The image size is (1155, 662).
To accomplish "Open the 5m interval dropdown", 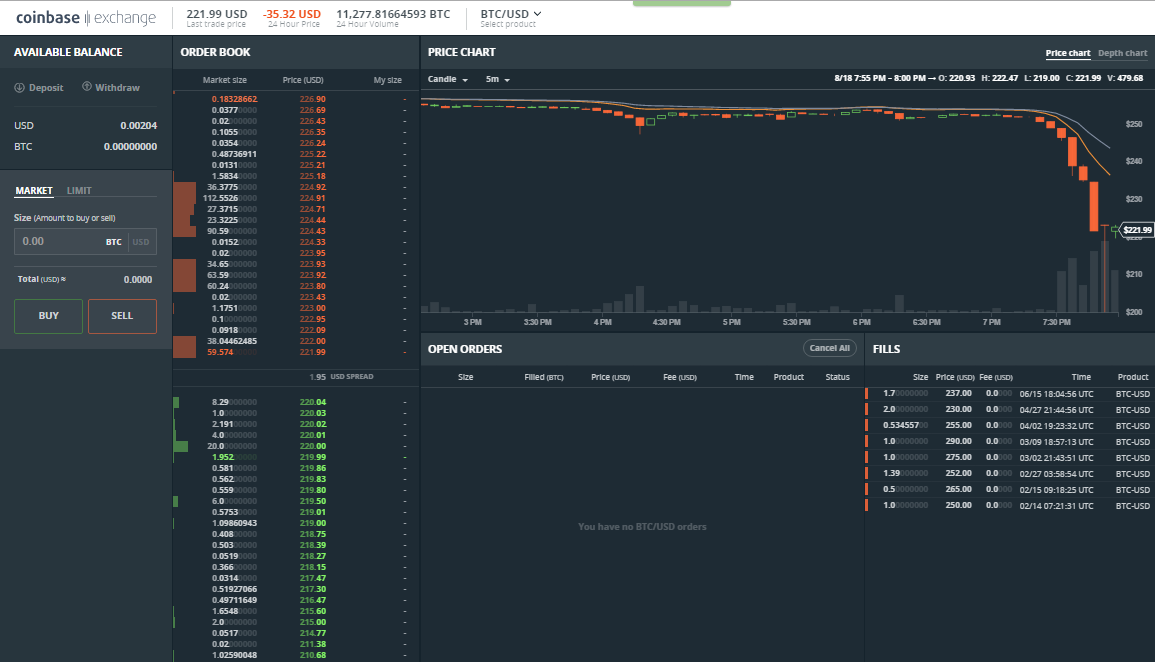I will pos(497,79).
